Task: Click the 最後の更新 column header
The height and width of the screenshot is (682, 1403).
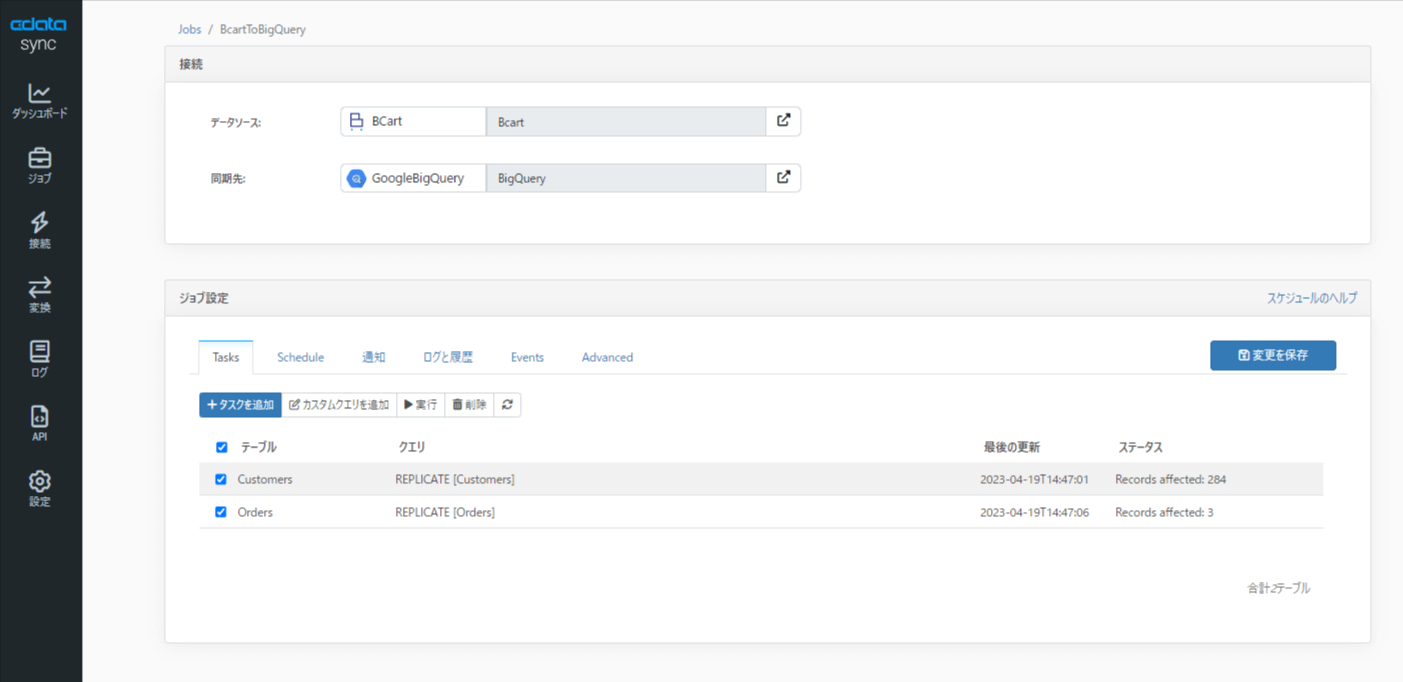Action: click(x=1011, y=447)
